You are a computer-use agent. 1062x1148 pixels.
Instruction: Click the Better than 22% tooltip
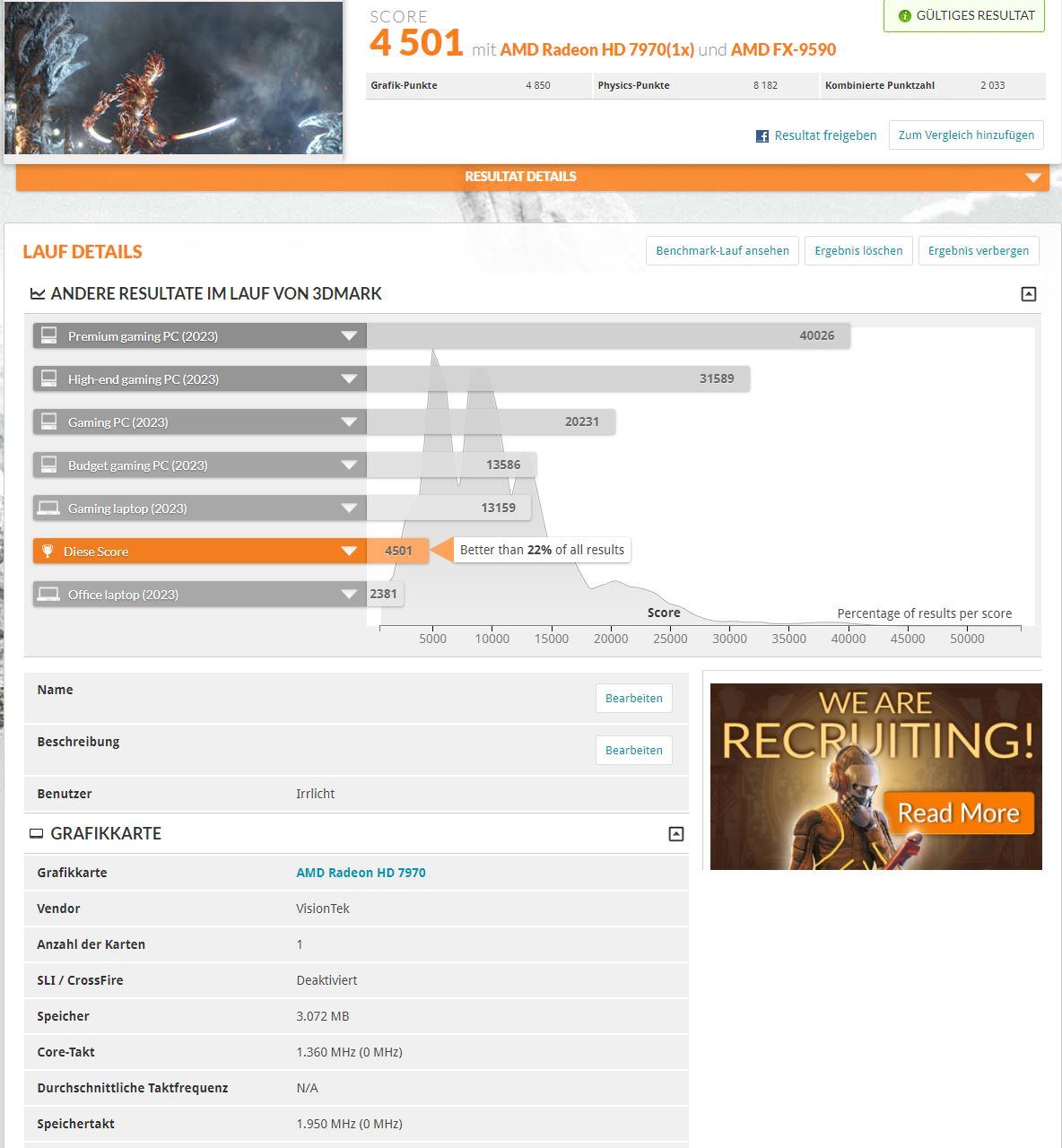(x=542, y=550)
